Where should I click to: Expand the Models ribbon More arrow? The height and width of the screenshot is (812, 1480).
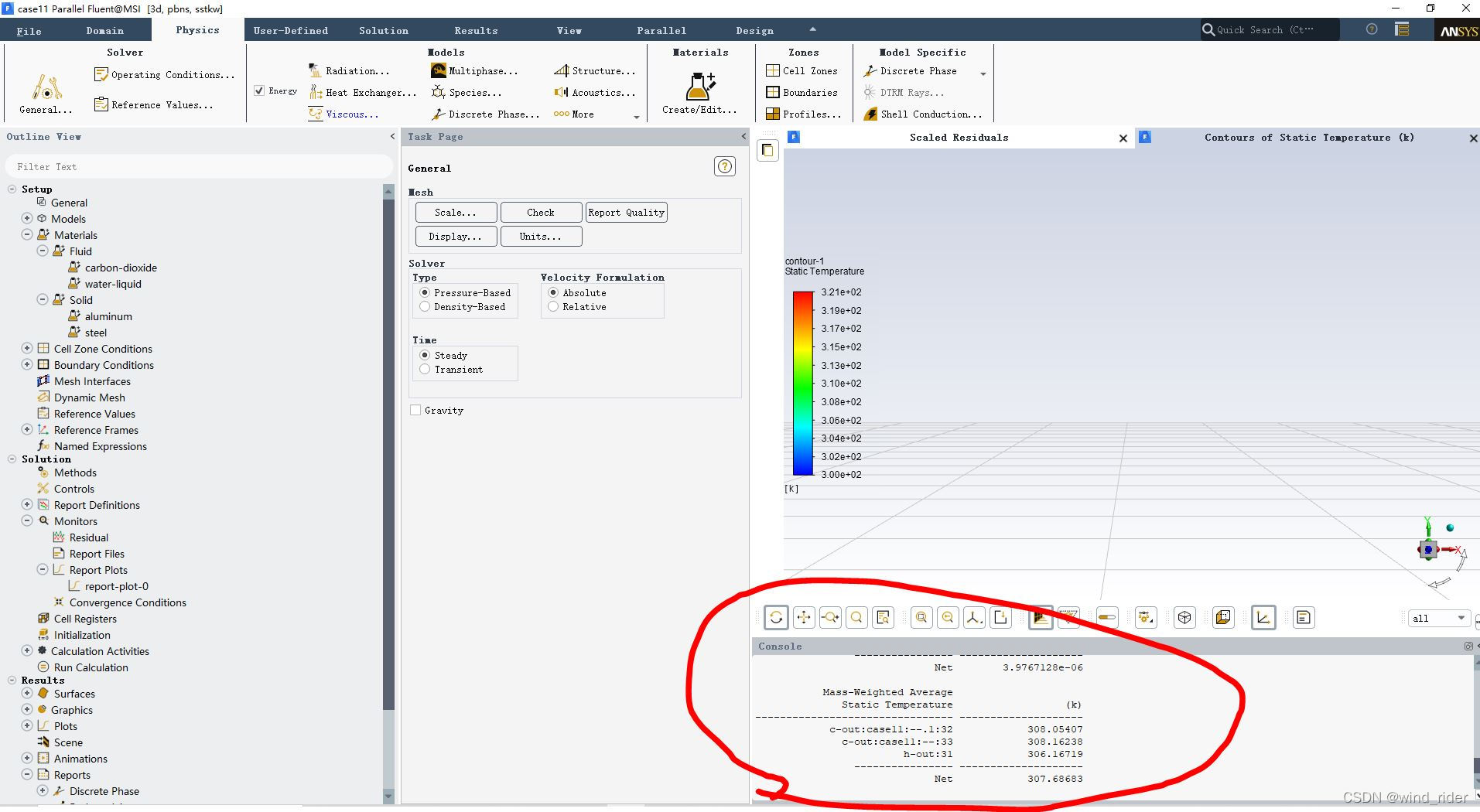tap(637, 117)
